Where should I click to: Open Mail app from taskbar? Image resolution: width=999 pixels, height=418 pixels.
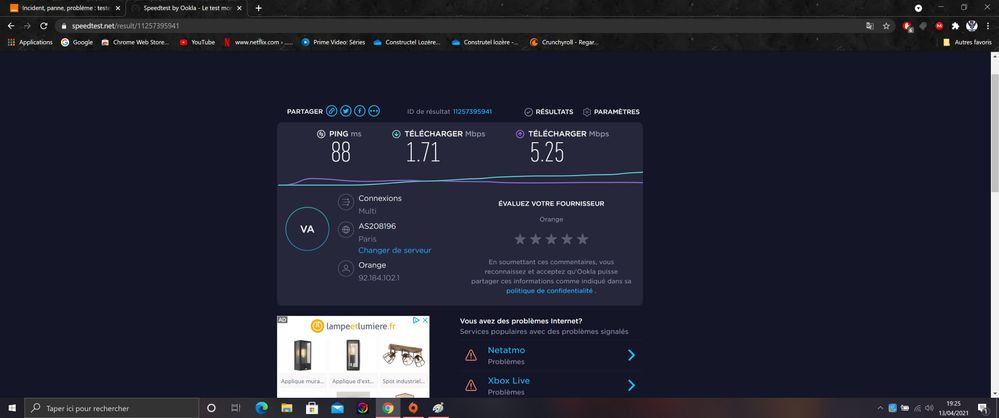(x=337, y=408)
